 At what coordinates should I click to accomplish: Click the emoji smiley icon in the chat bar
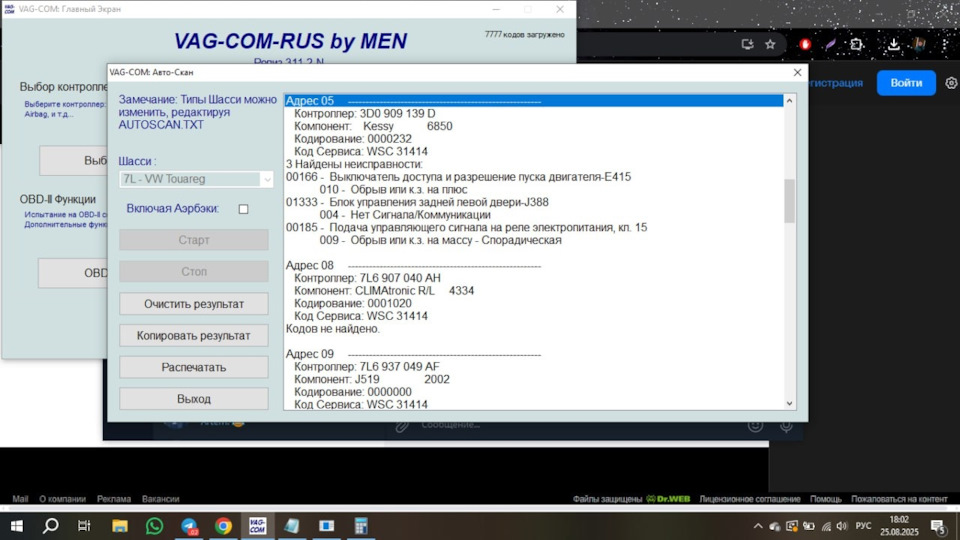(x=756, y=425)
